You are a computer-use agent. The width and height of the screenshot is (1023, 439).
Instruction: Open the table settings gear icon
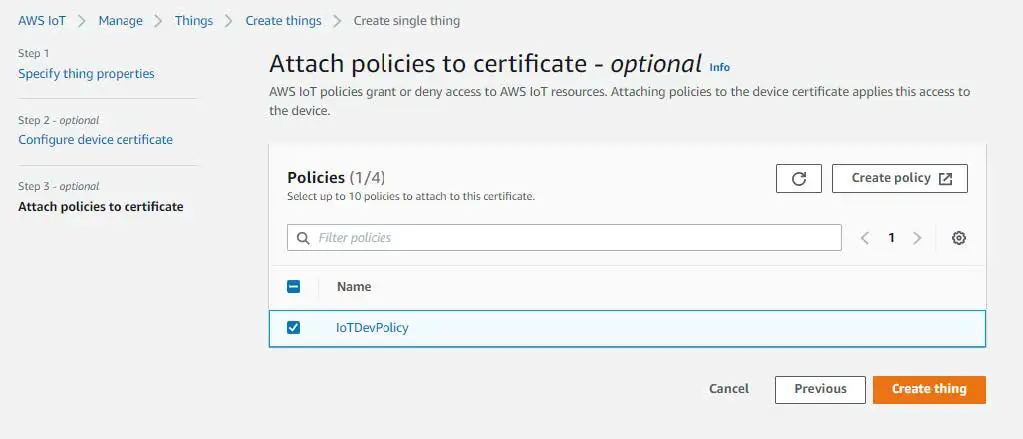958,238
